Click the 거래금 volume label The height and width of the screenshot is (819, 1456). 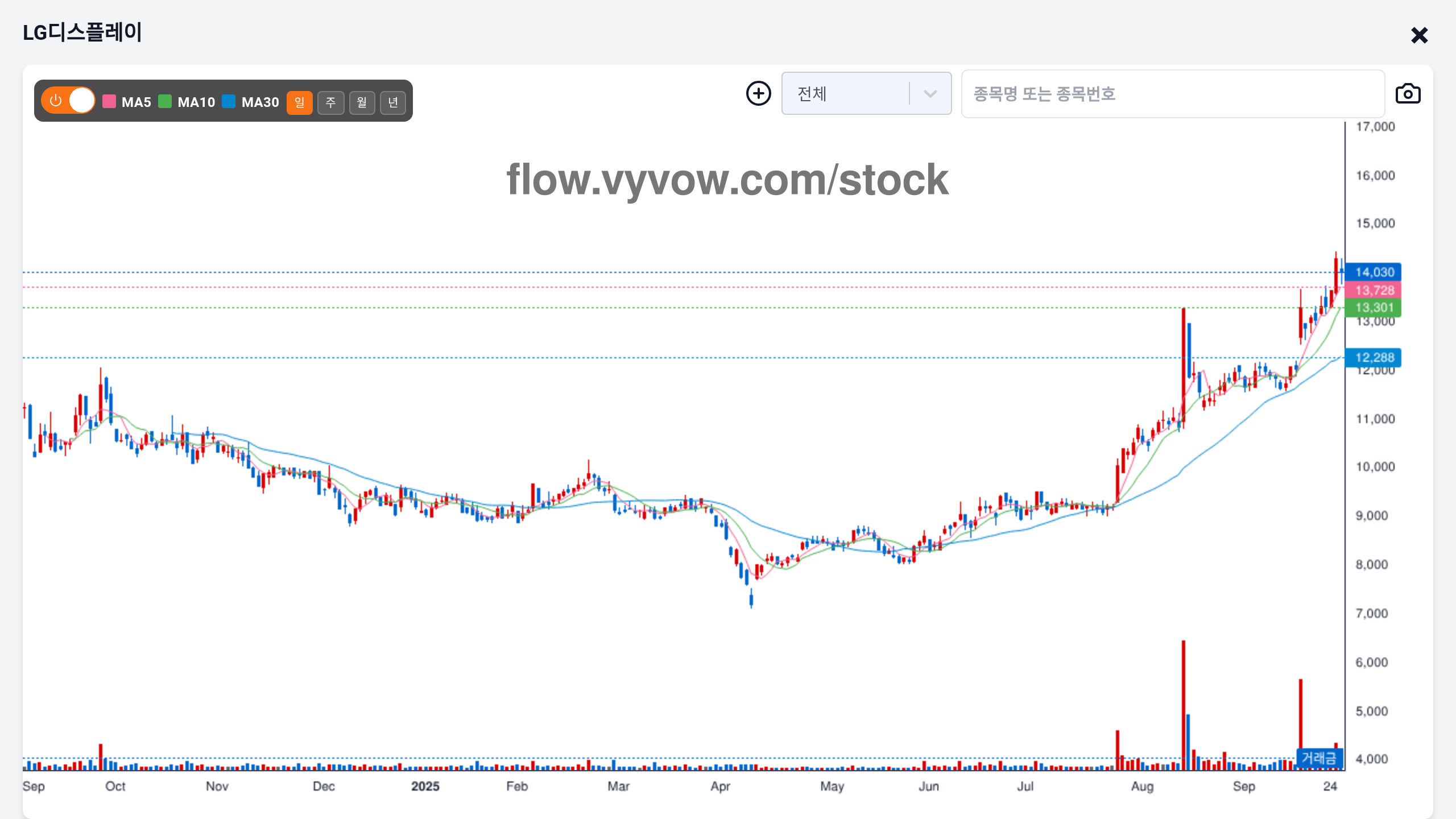1319,758
